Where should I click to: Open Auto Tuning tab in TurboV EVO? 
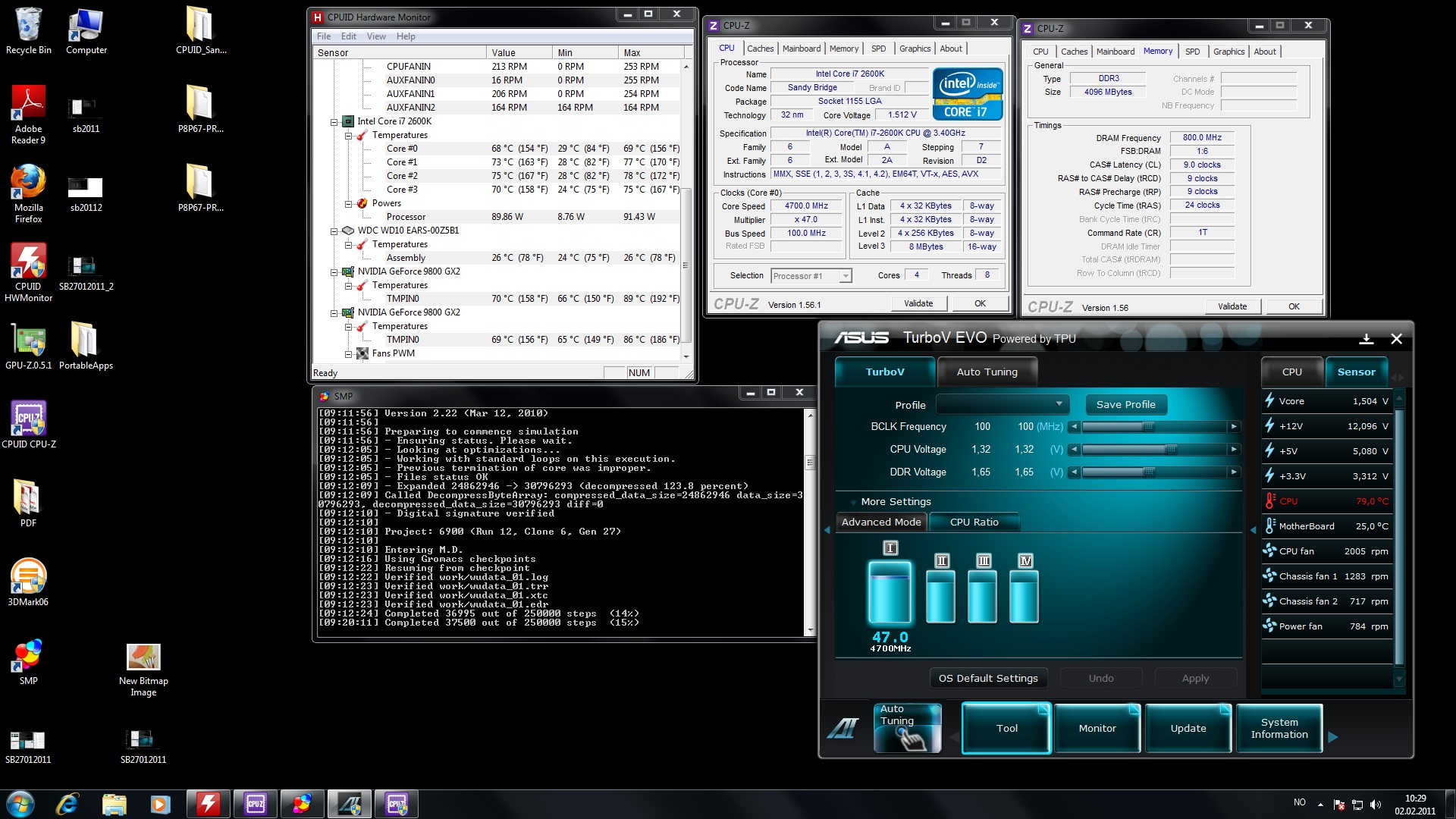point(987,372)
